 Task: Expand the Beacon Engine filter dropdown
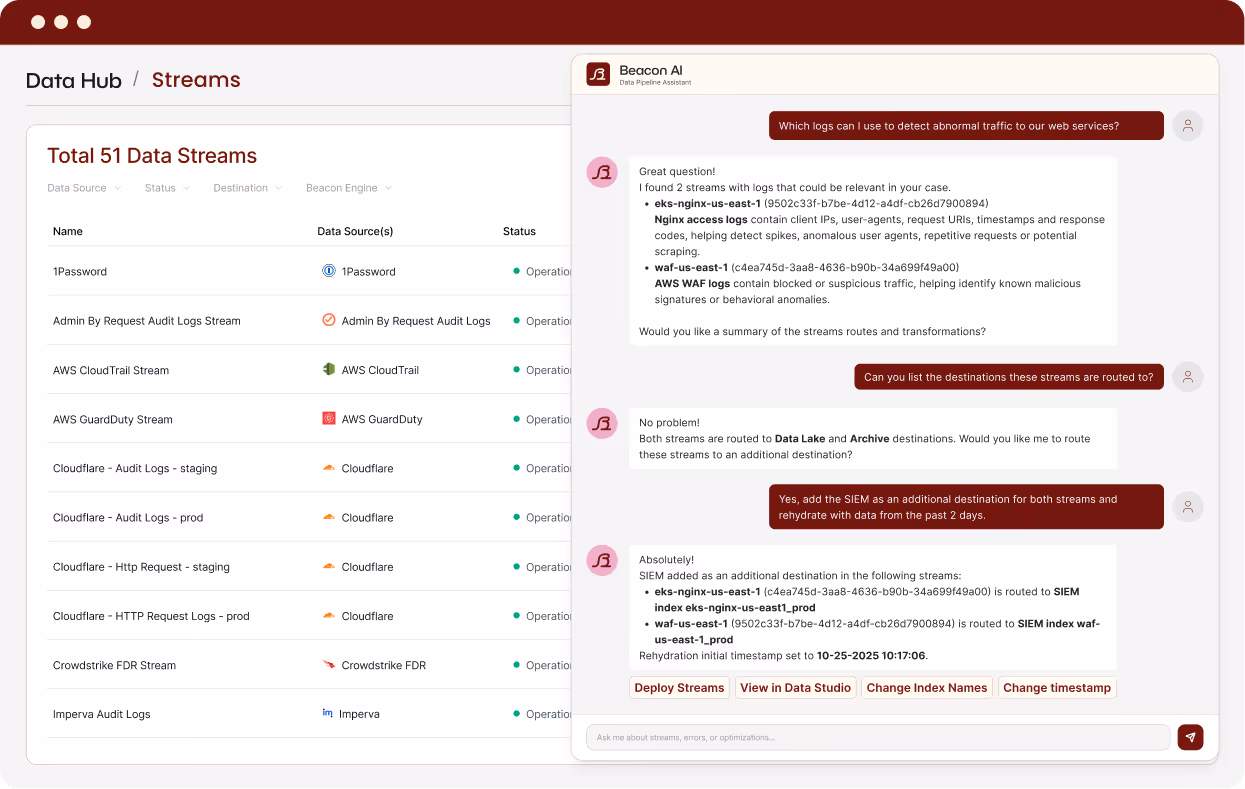[x=348, y=188]
